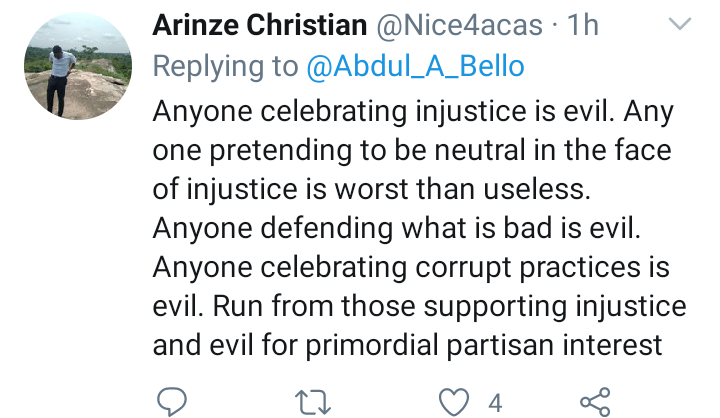Click the 'Run from those supporting injustice' text

click(x=450, y=306)
